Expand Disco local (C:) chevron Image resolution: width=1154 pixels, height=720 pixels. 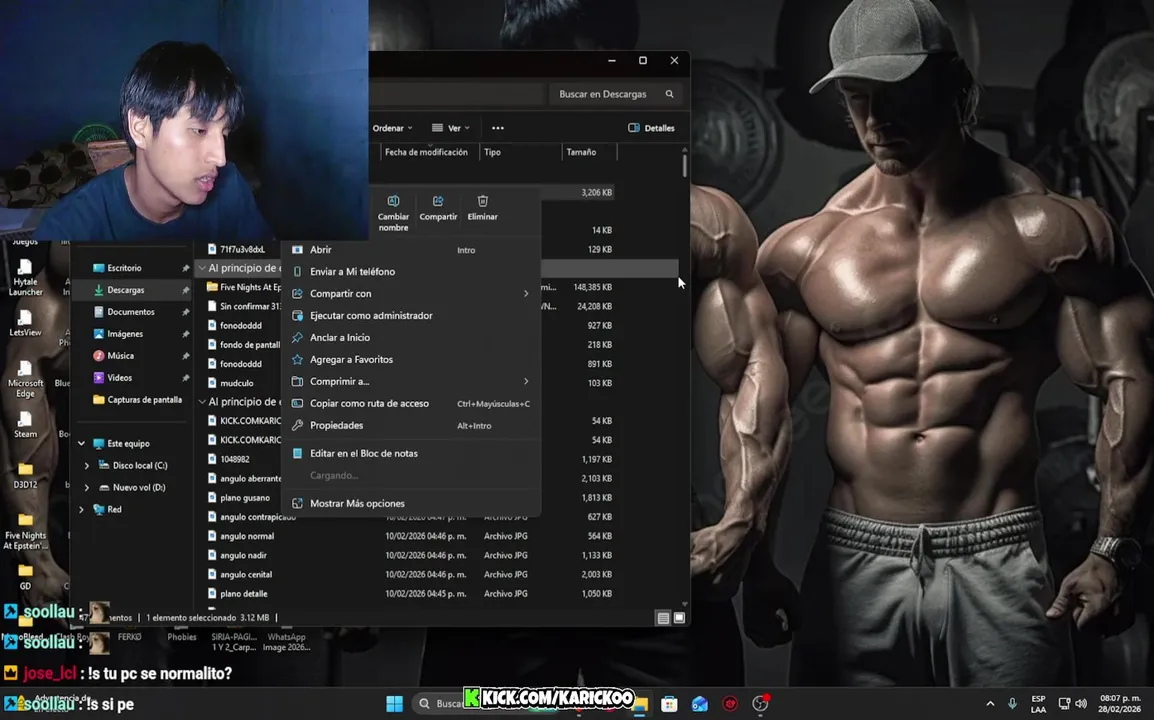(x=87, y=466)
